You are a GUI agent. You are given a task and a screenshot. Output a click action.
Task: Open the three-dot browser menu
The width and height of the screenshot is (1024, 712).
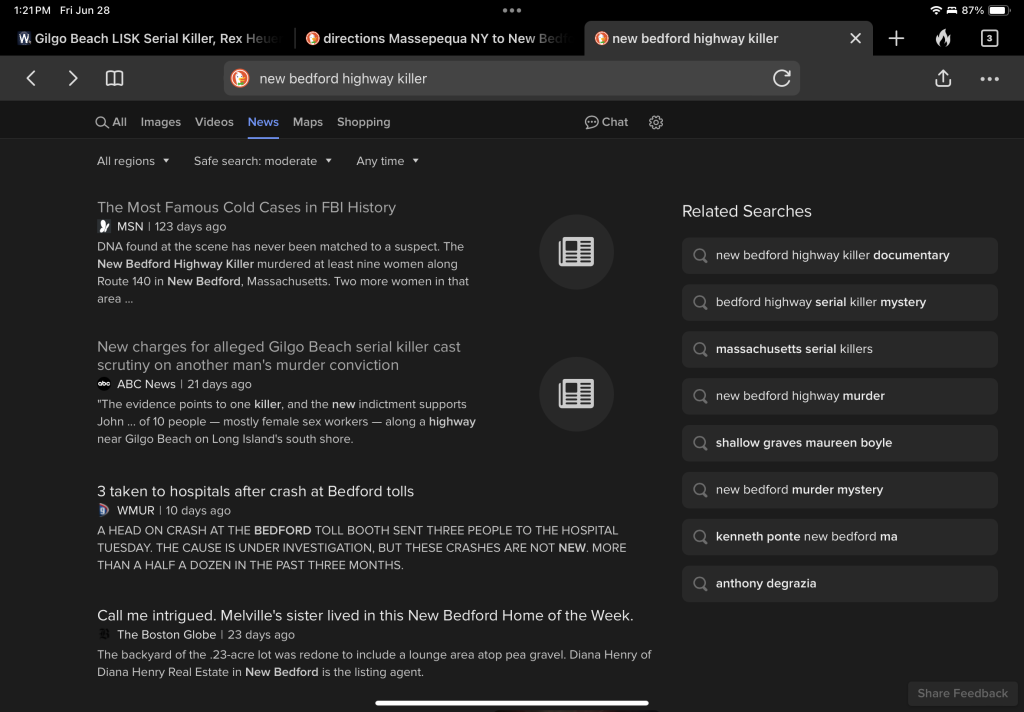tap(989, 78)
